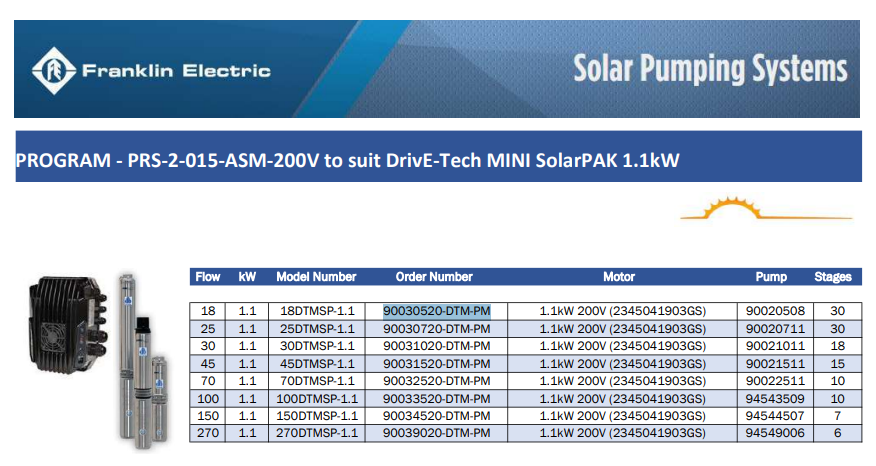Click stages value 6
The width and height of the screenshot is (876, 466).
point(837,433)
